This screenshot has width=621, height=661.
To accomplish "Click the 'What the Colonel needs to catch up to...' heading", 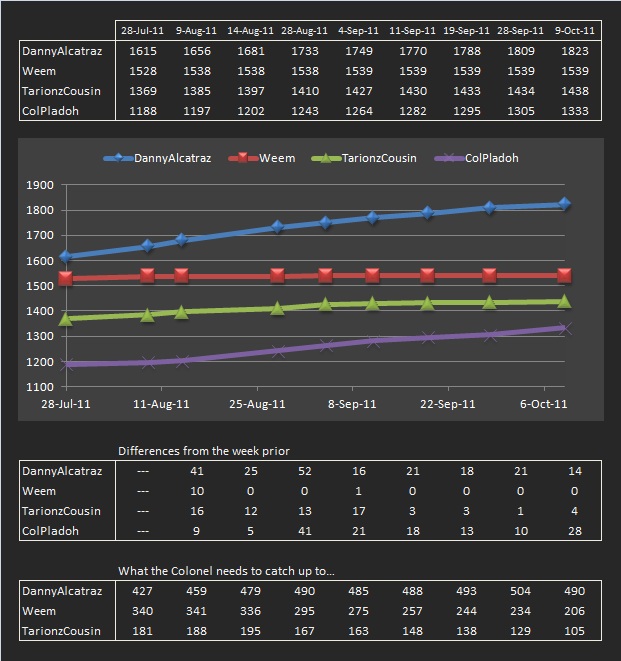I will 226,571.
